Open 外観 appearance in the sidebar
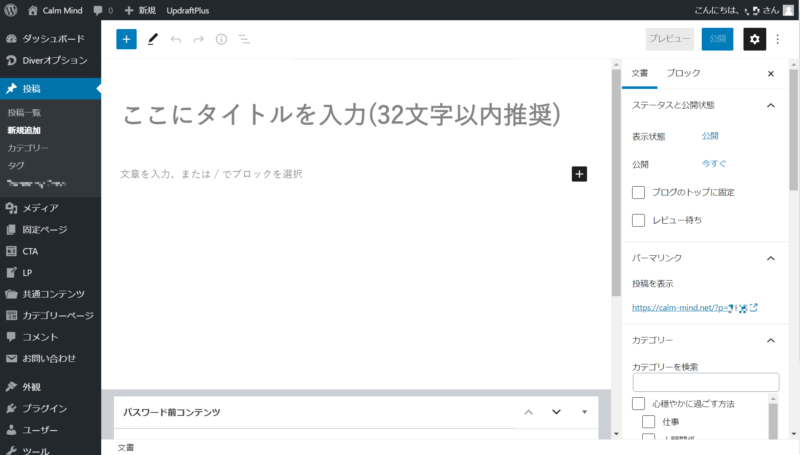Viewport: 800px width, 455px height. tap(51, 387)
